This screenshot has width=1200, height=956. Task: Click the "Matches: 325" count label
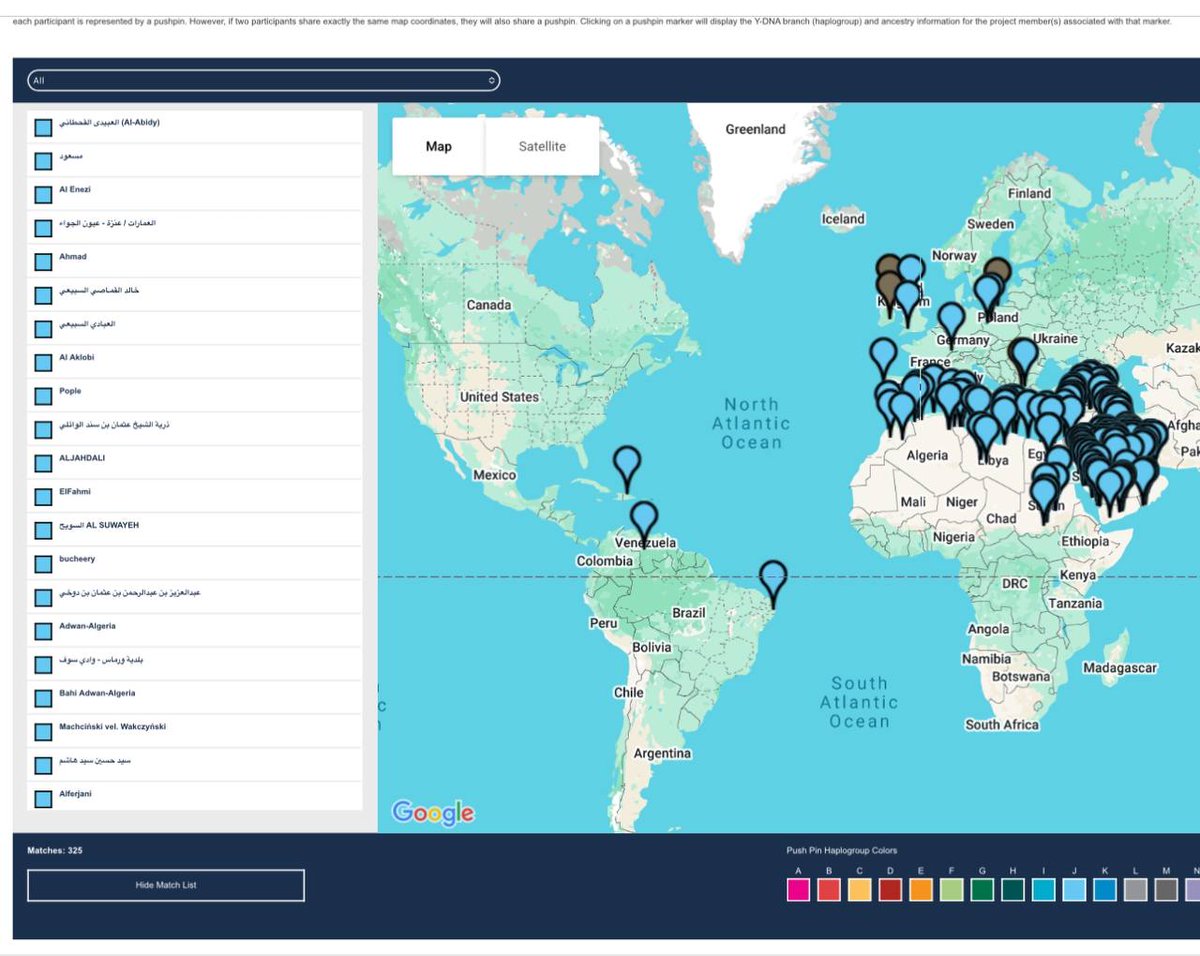coord(55,850)
